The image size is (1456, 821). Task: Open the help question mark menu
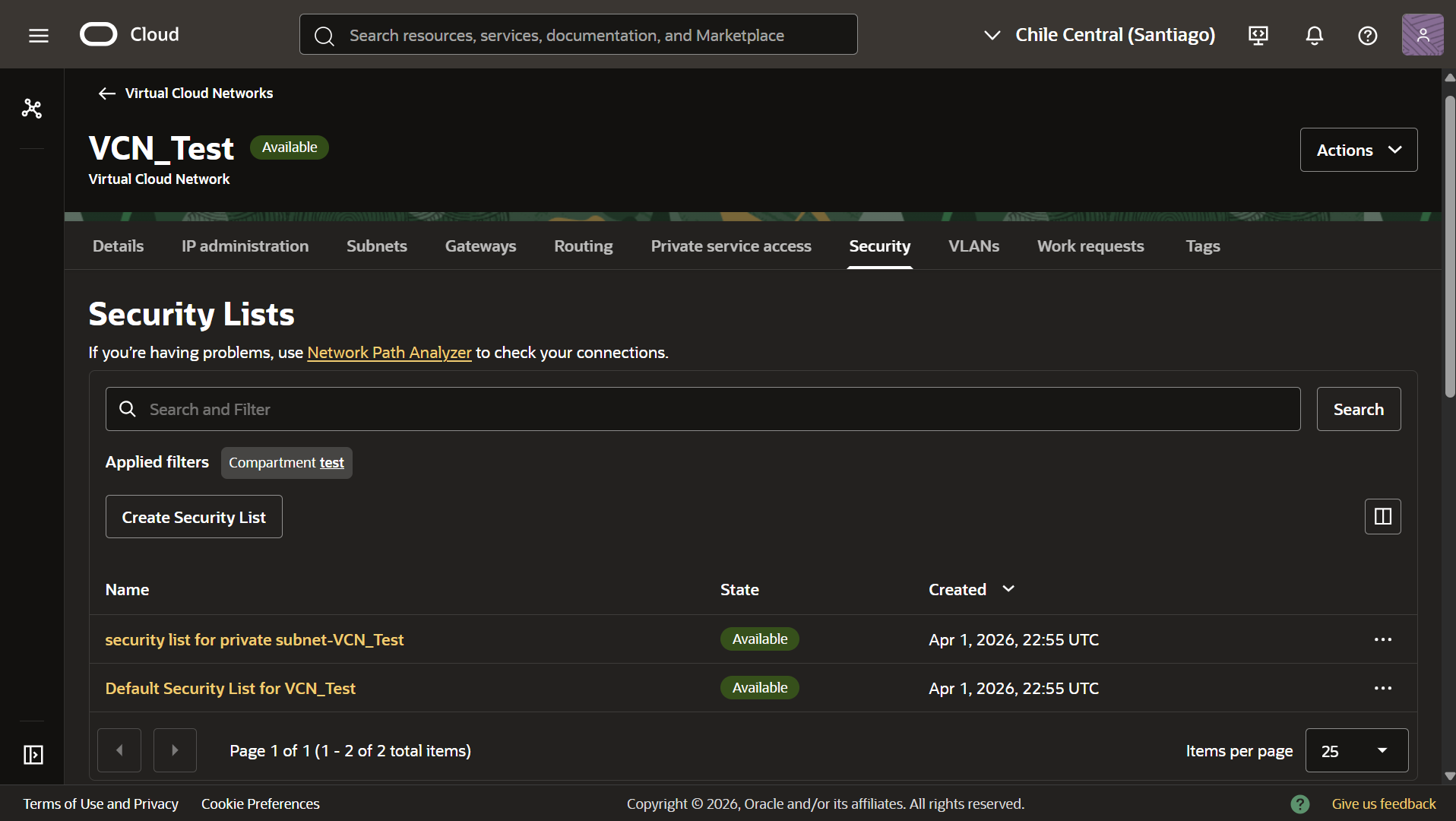click(1368, 35)
